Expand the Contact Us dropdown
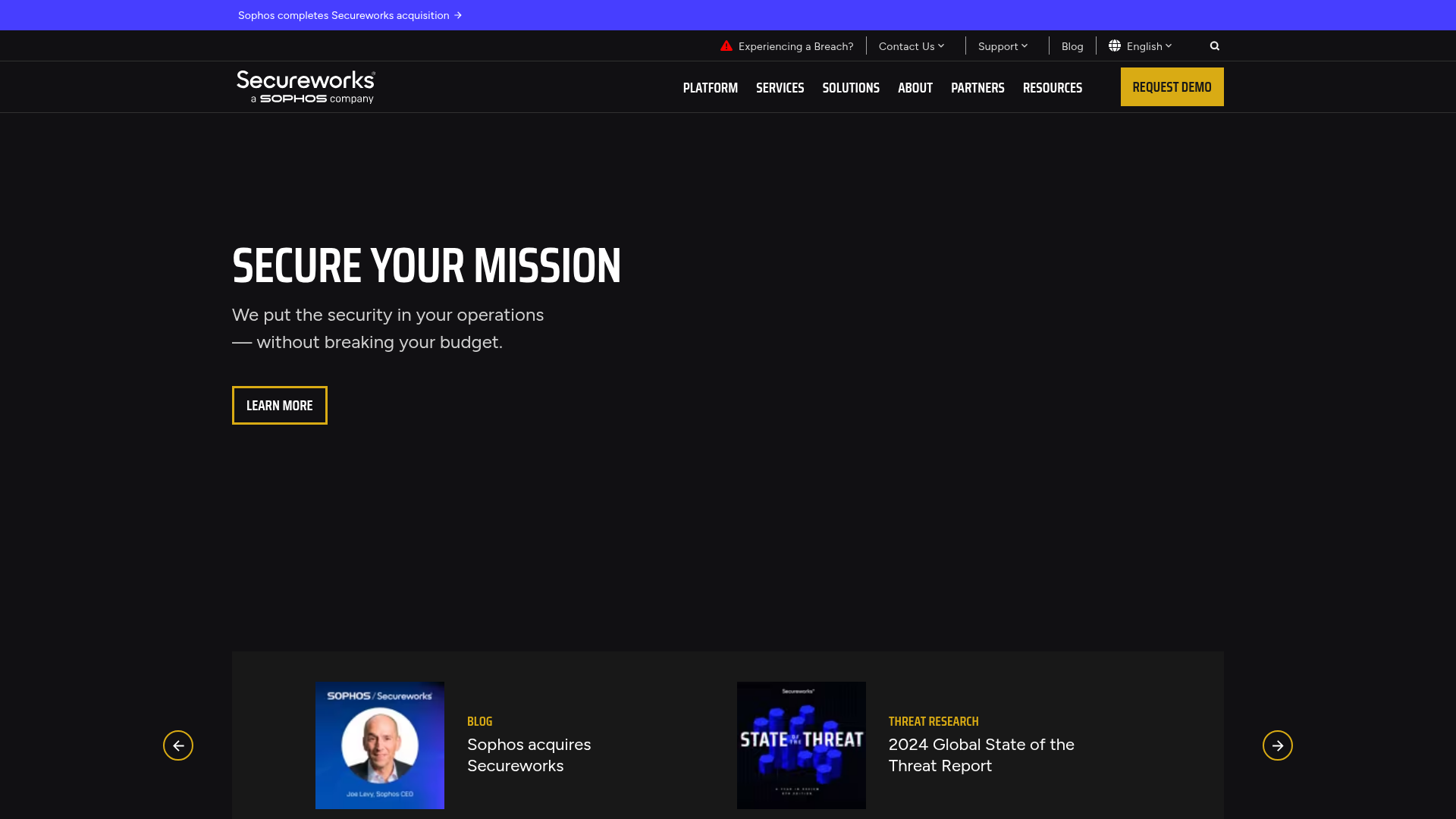This screenshot has height=819, width=1456. (x=911, y=45)
